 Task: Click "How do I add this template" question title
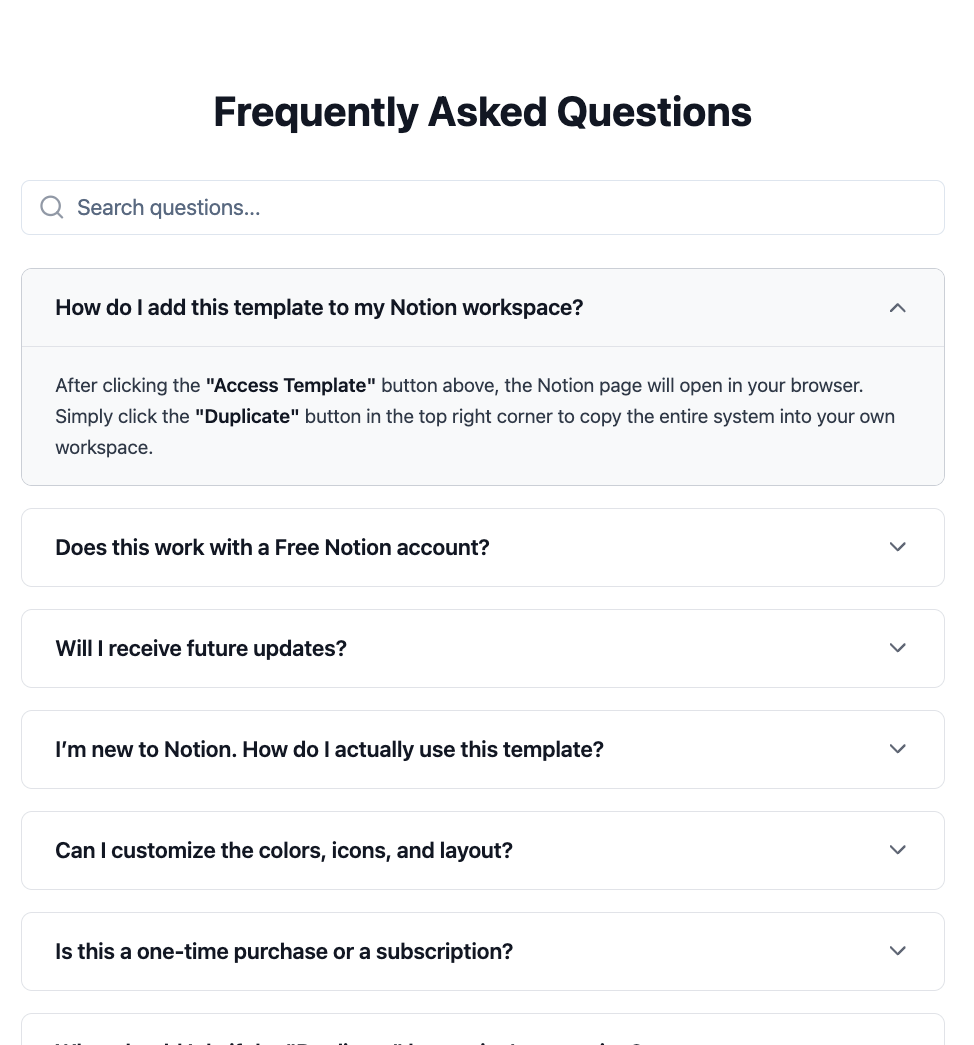[319, 307]
